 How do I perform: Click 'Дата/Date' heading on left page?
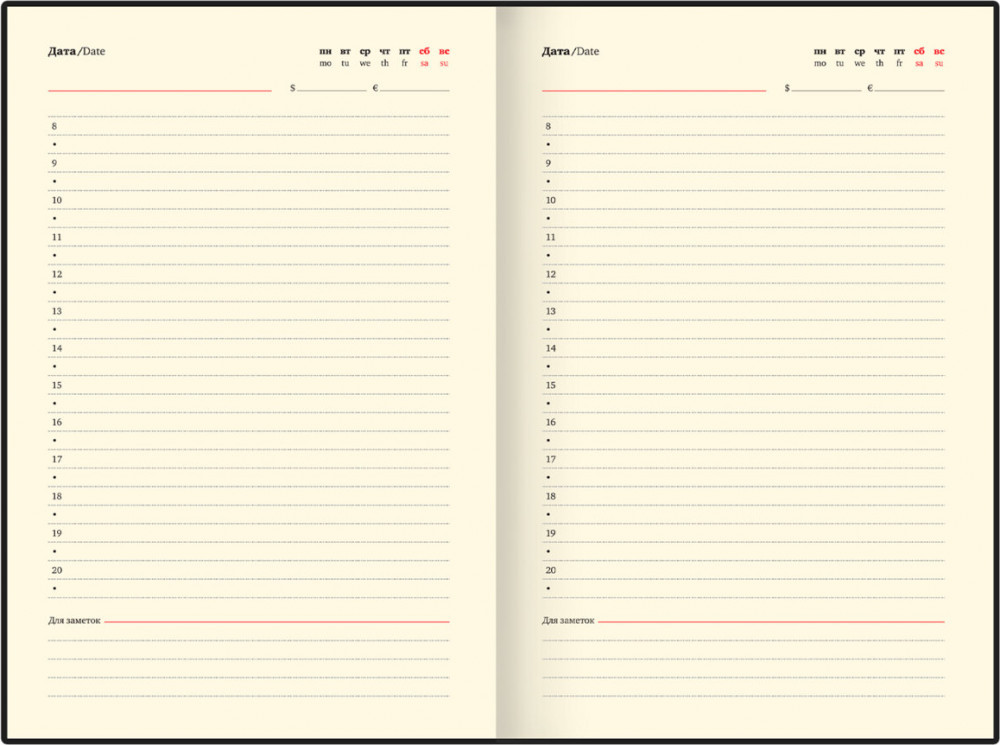[76, 51]
